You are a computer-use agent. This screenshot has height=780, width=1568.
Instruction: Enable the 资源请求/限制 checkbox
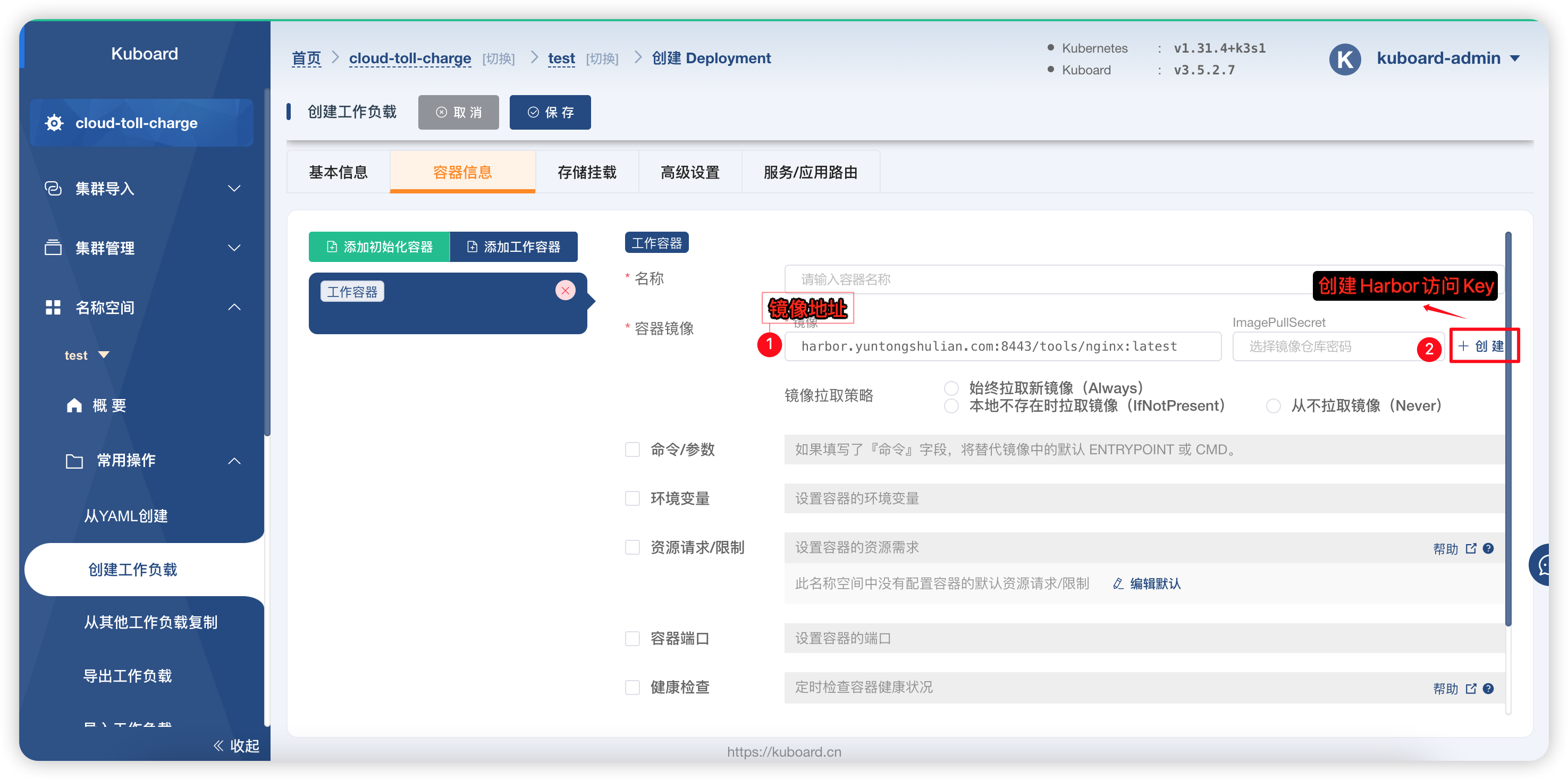pyautogui.click(x=633, y=547)
